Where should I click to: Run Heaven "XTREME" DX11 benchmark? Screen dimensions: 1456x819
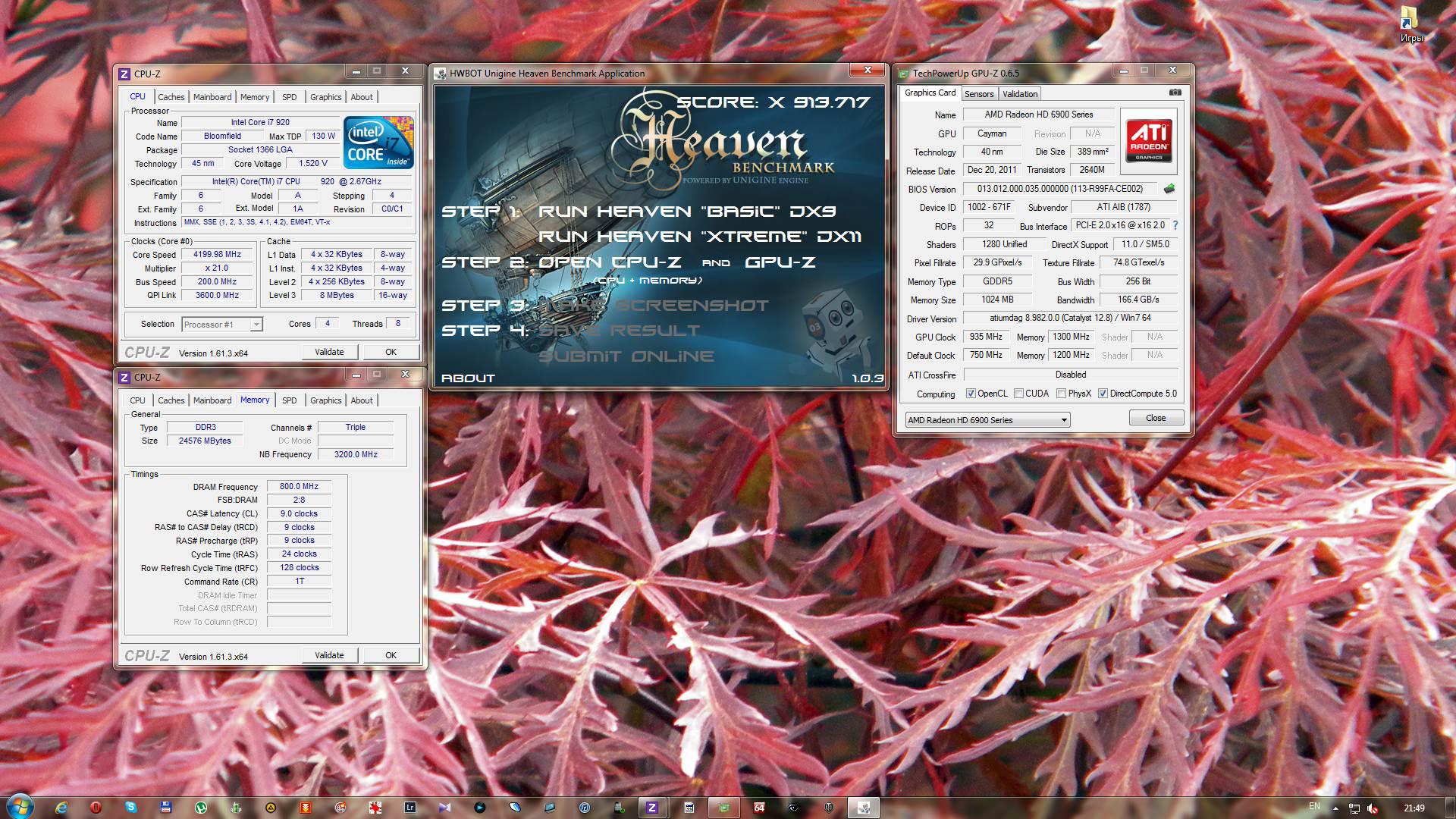tap(700, 237)
